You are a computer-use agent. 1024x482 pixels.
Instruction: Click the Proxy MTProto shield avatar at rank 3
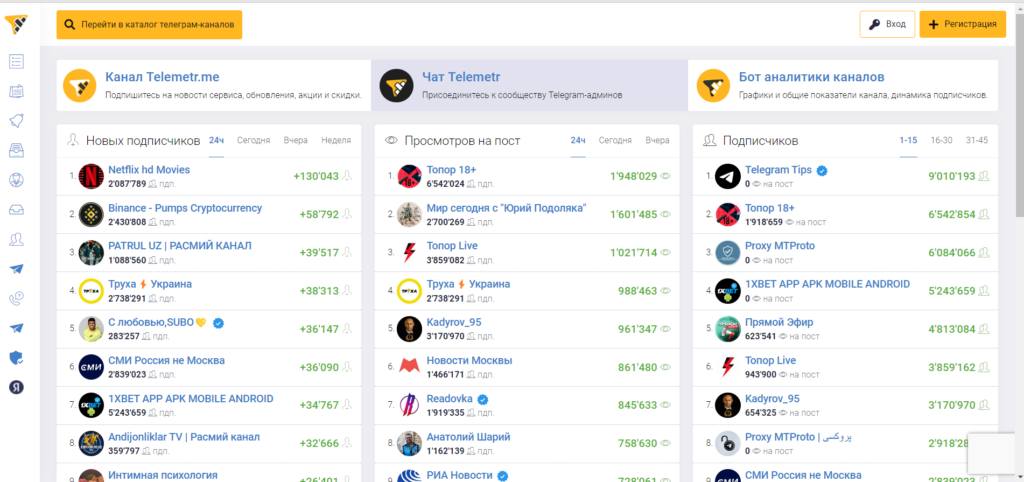click(x=728, y=253)
